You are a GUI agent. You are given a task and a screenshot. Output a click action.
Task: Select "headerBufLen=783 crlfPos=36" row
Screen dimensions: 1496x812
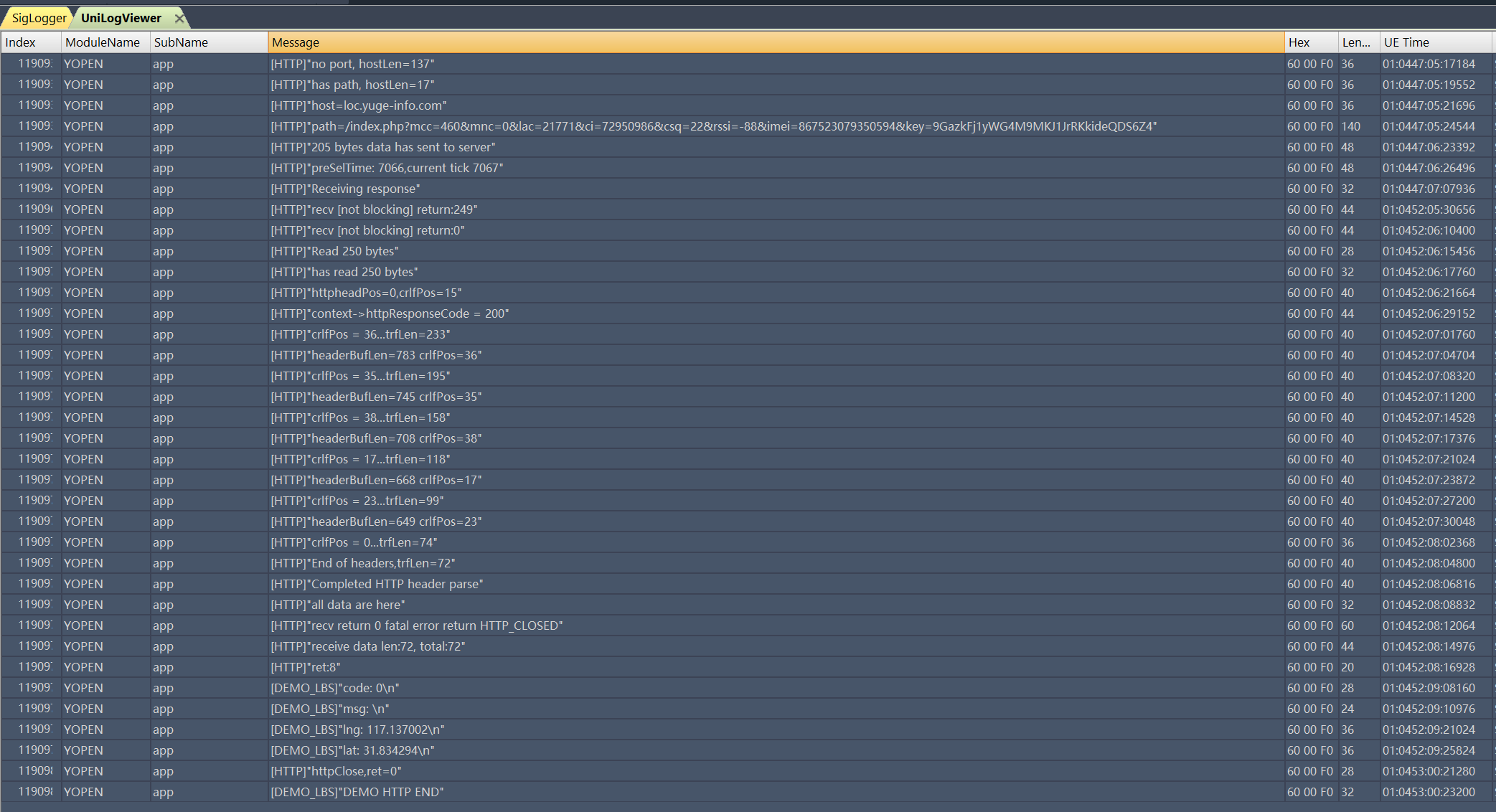746,355
